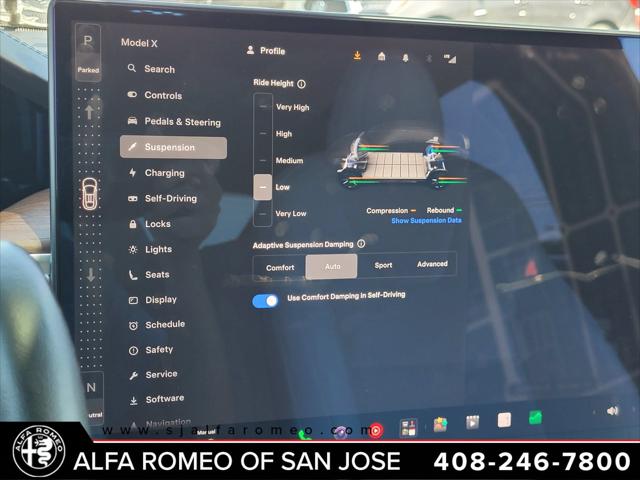Set ride height to High

(284, 134)
